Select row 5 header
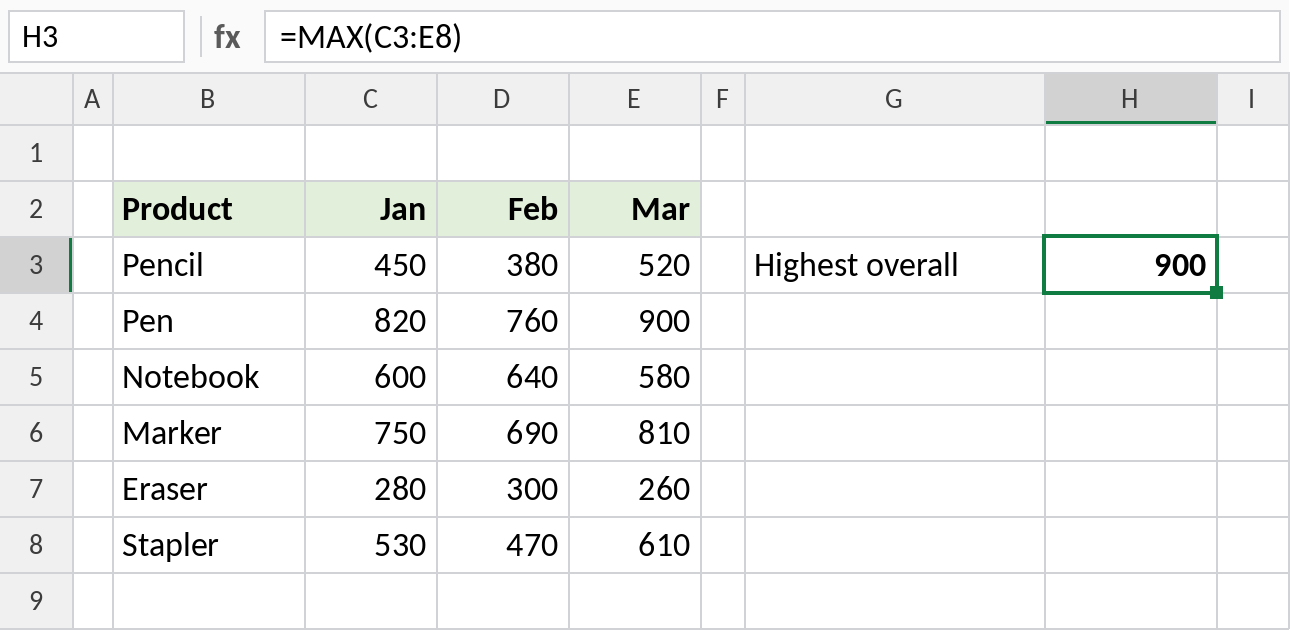The width and height of the screenshot is (1290, 630). click(36, 377)
